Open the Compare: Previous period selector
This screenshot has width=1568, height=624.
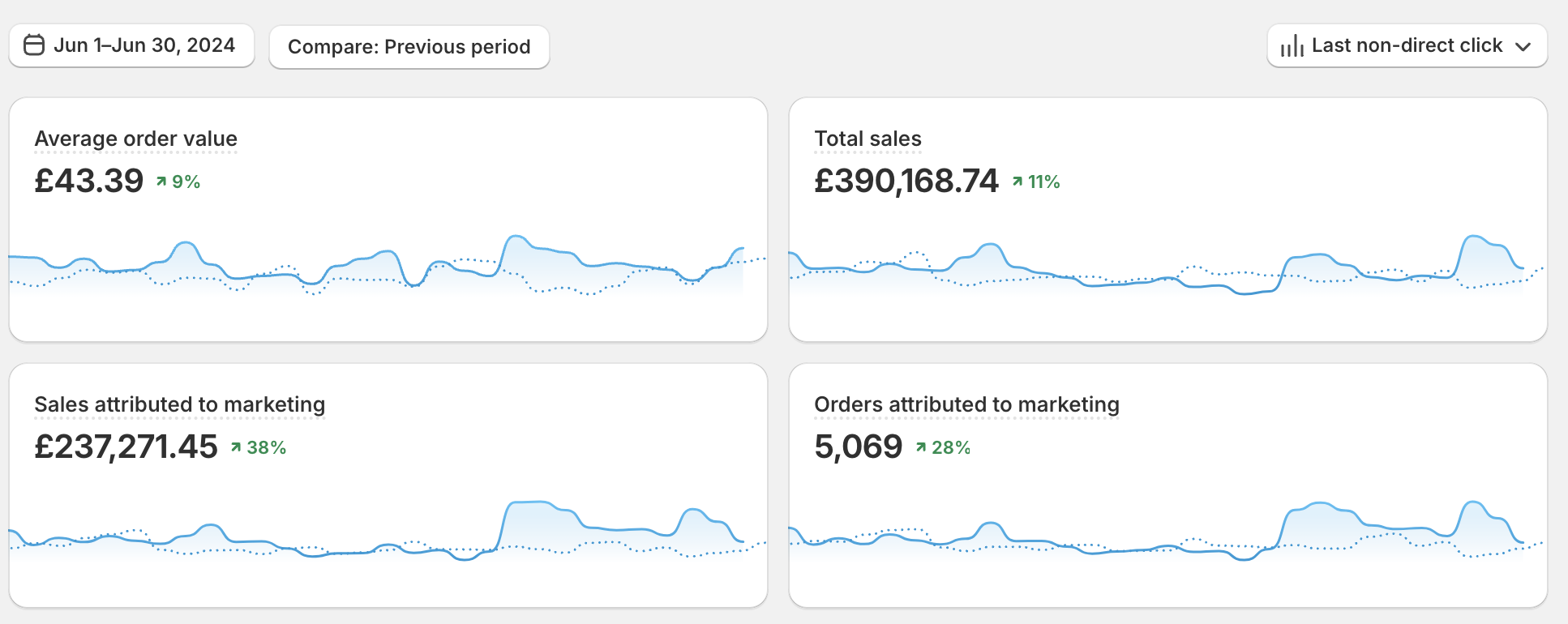409,47
